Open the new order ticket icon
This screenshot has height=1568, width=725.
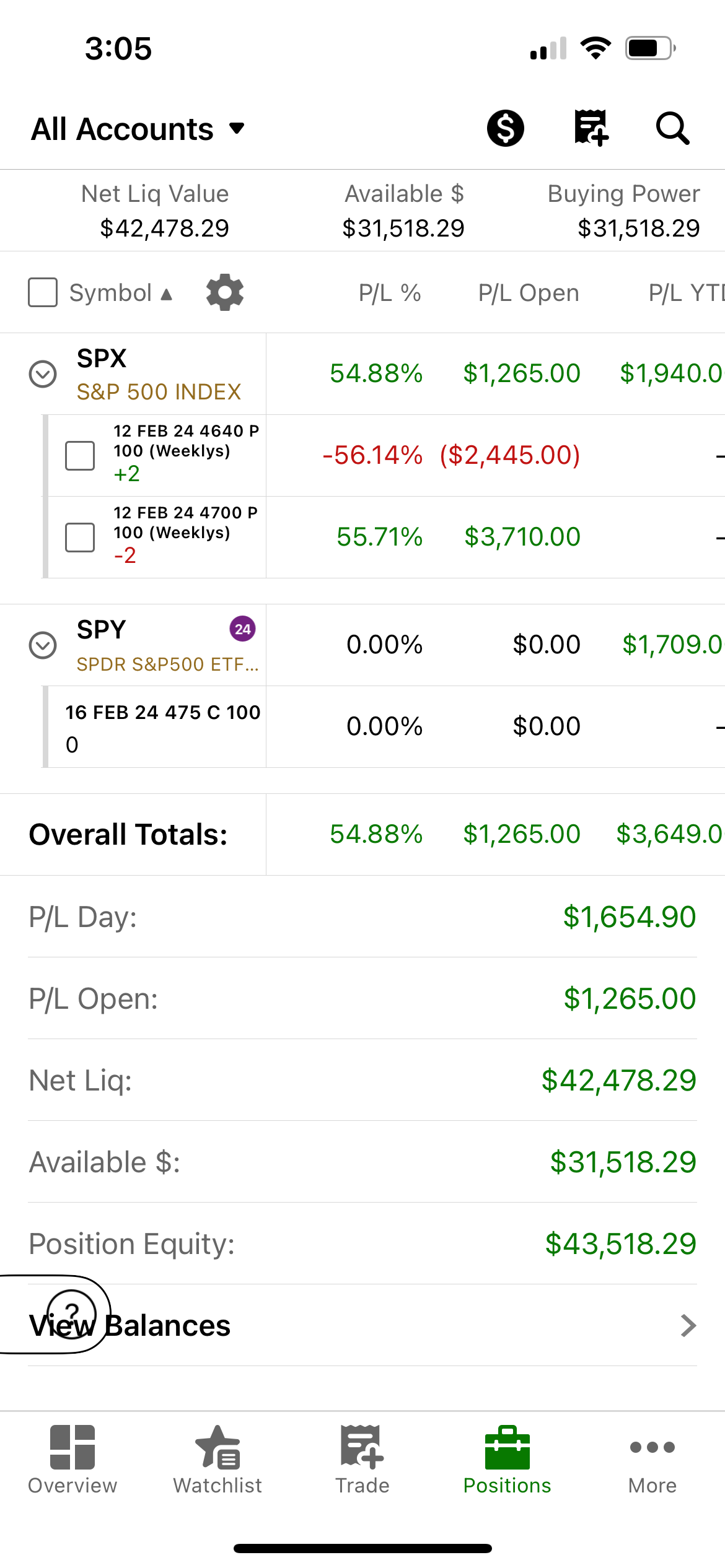point(591,128)
